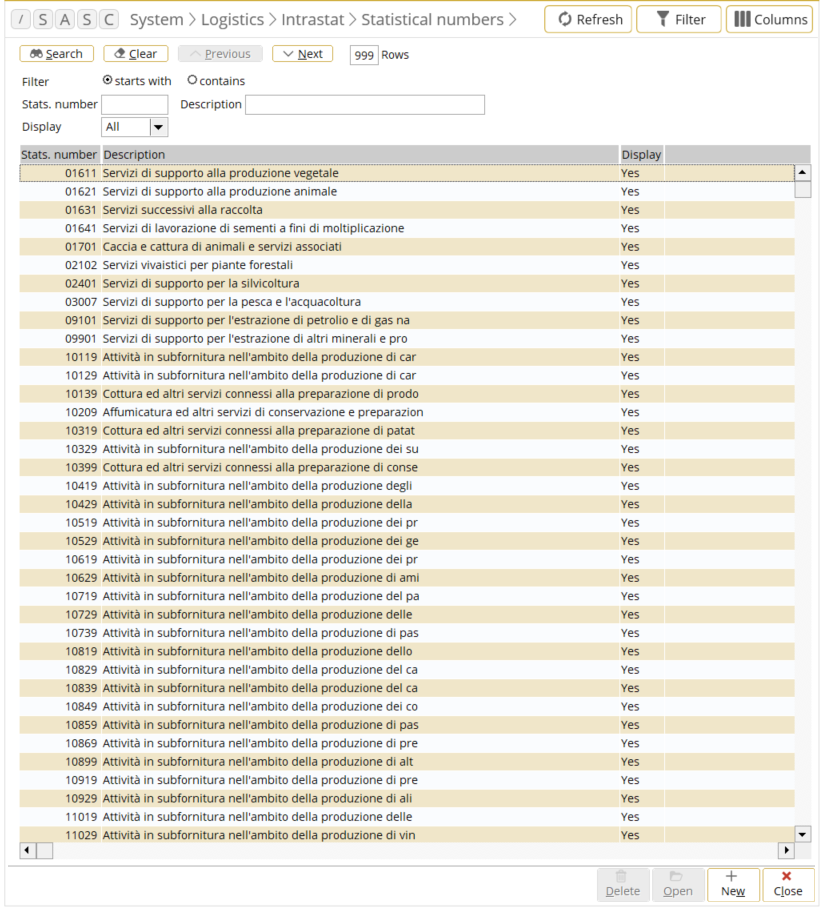
Task: Click stats number 10119 in the list
Action: [81, 357]
